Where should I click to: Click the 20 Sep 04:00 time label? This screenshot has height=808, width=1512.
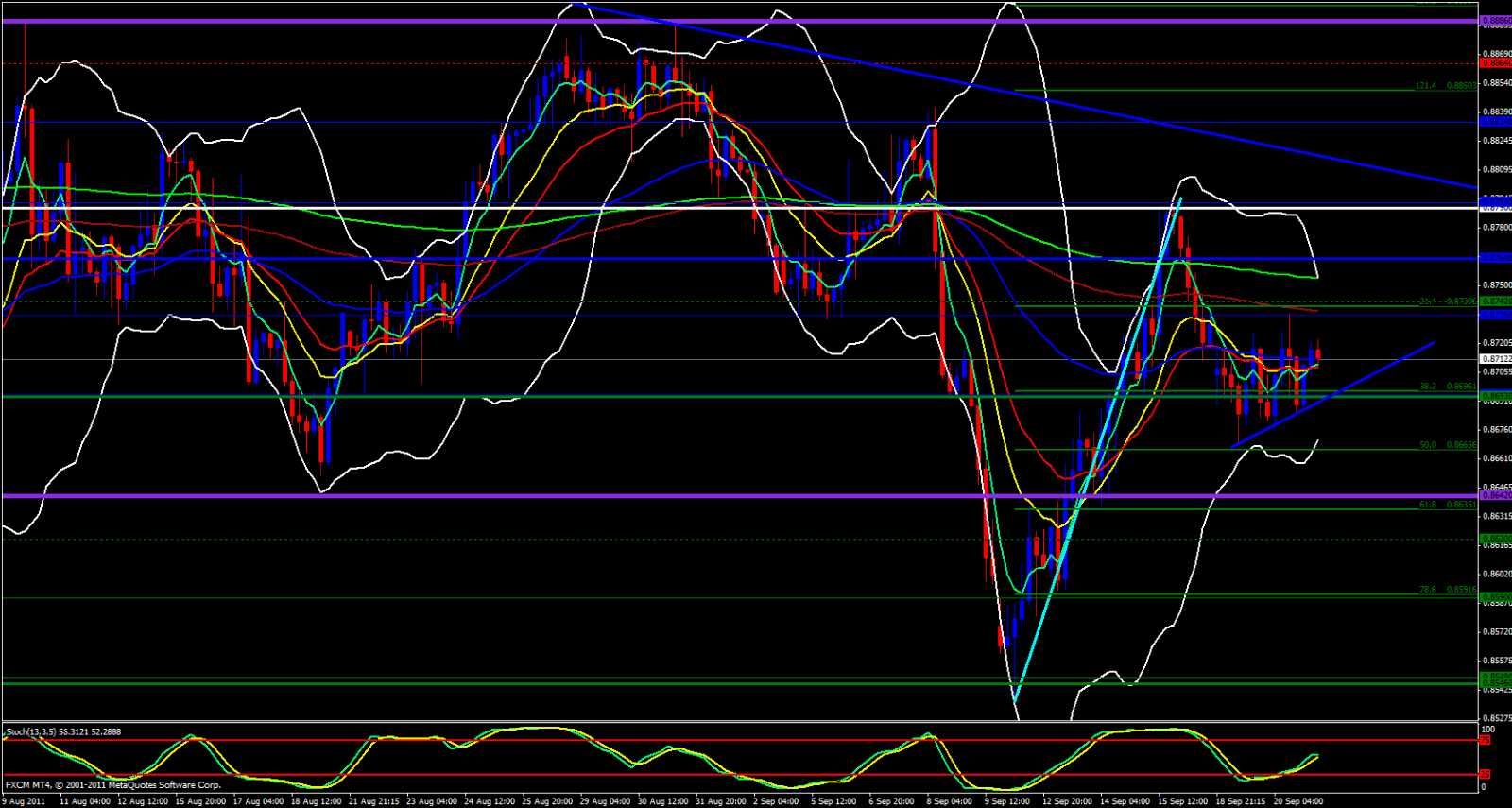pos(1297,801)
